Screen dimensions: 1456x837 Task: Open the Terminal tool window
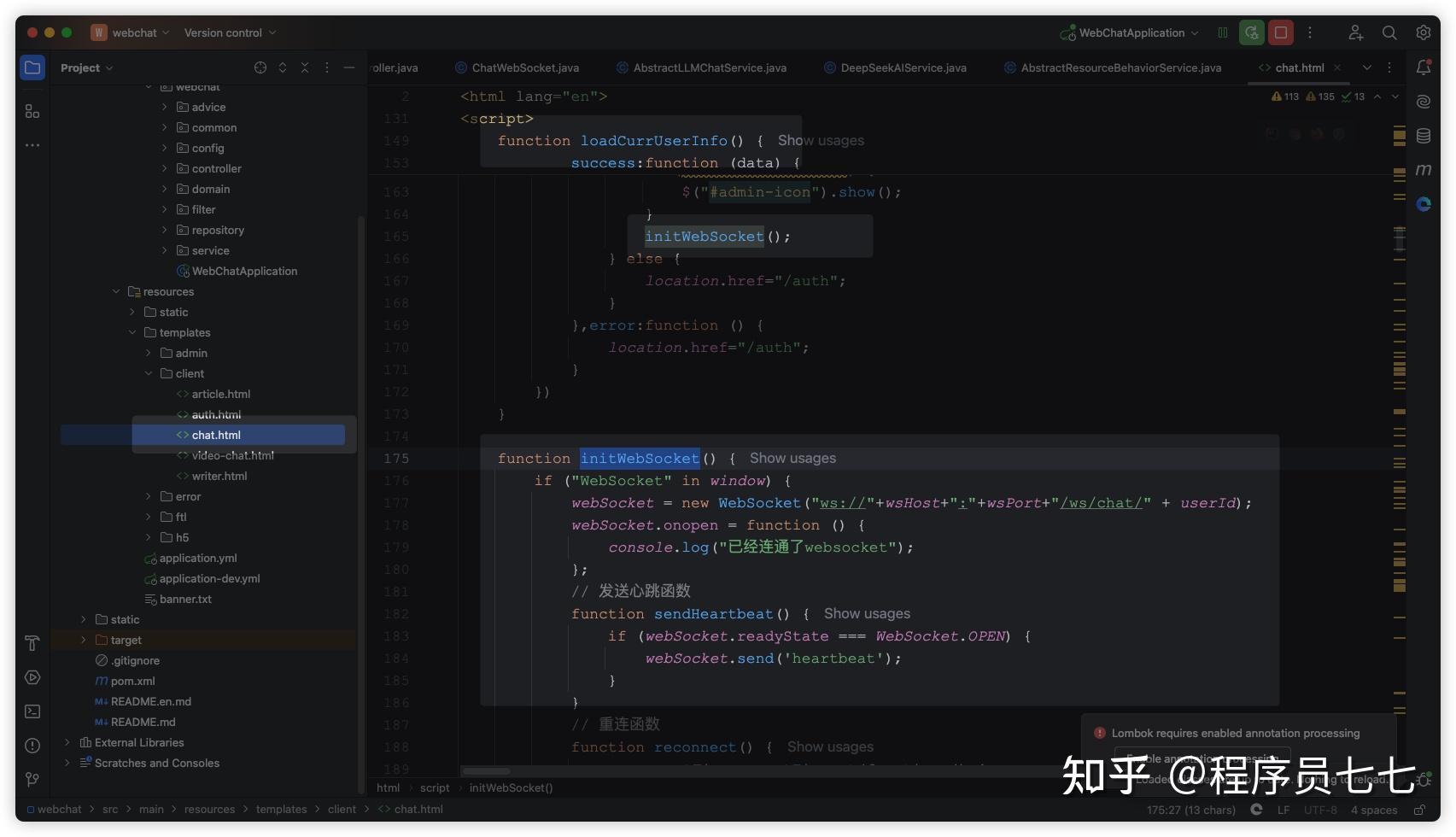[x=32, y=711]
